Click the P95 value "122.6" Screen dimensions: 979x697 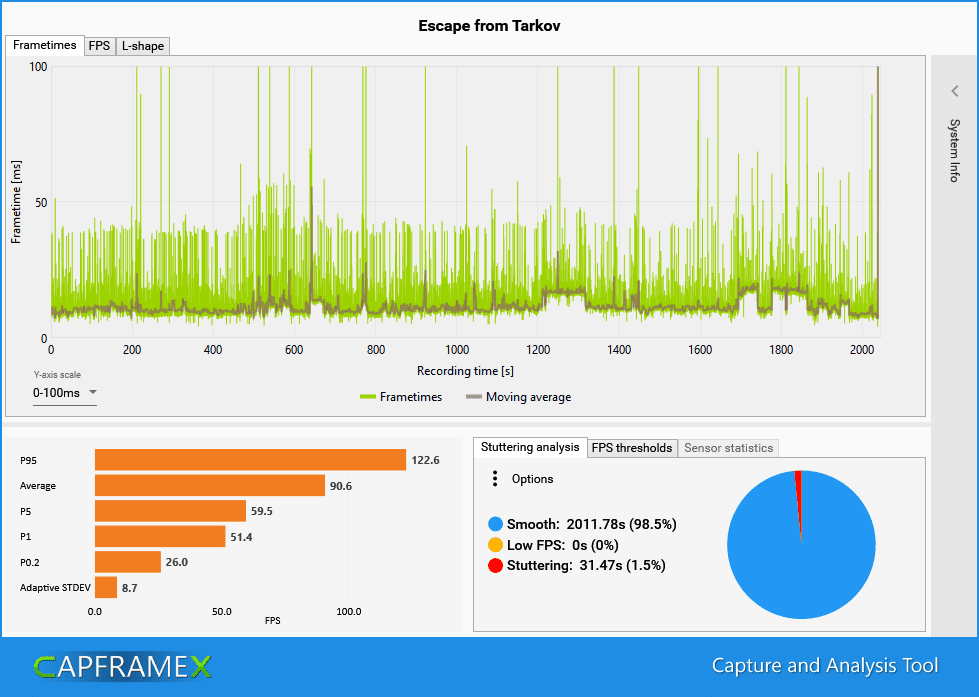click(425, 460)
